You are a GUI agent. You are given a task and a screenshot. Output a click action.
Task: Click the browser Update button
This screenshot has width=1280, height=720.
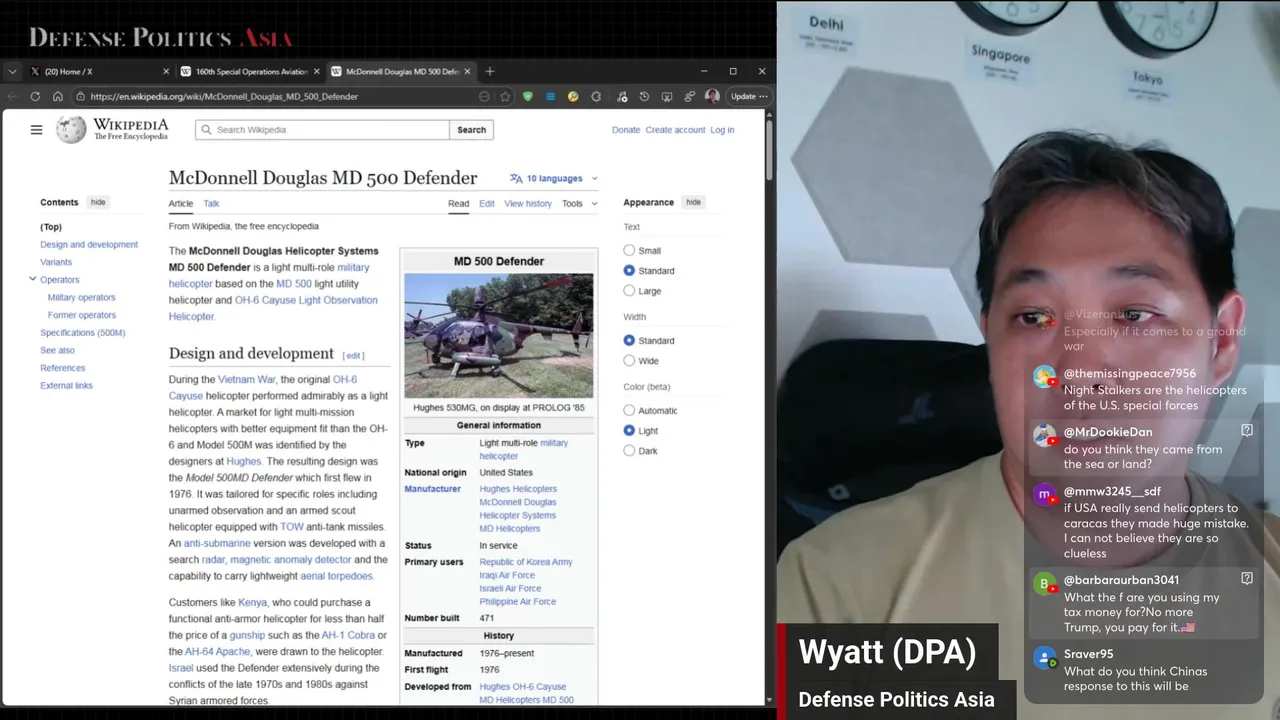[x=748, y=97]
